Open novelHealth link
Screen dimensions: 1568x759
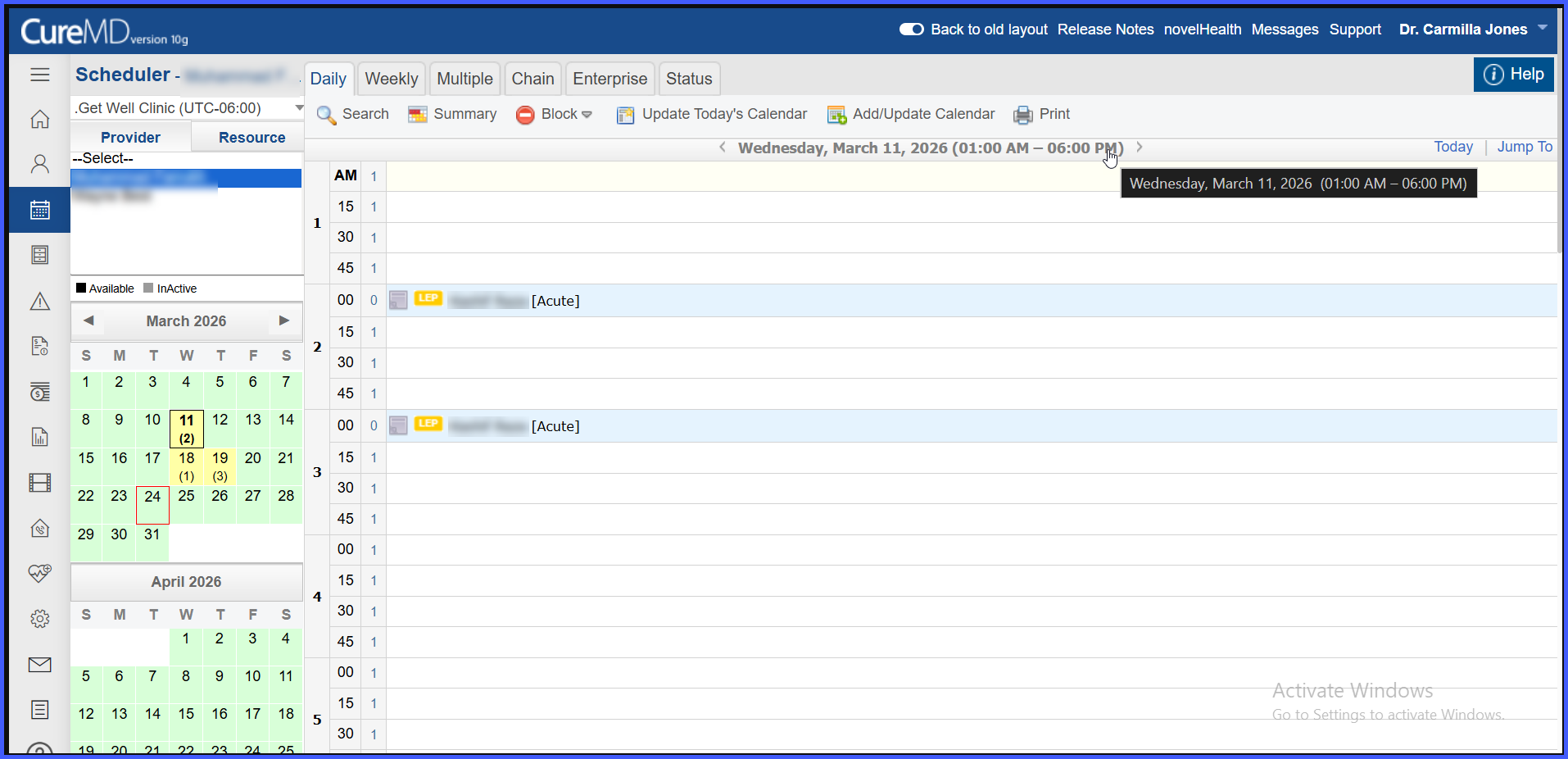(1203, 30)
